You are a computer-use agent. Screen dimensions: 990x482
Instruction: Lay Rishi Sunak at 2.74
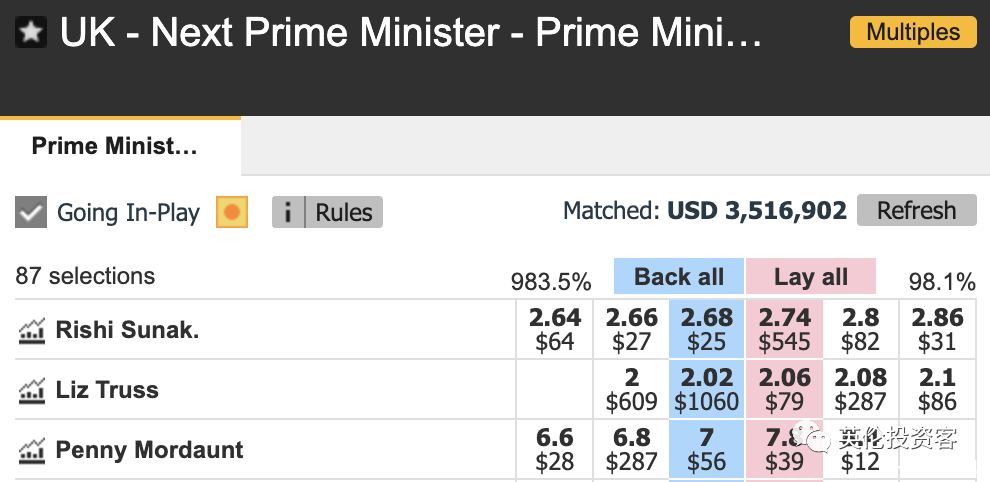(x=784, y=329)
